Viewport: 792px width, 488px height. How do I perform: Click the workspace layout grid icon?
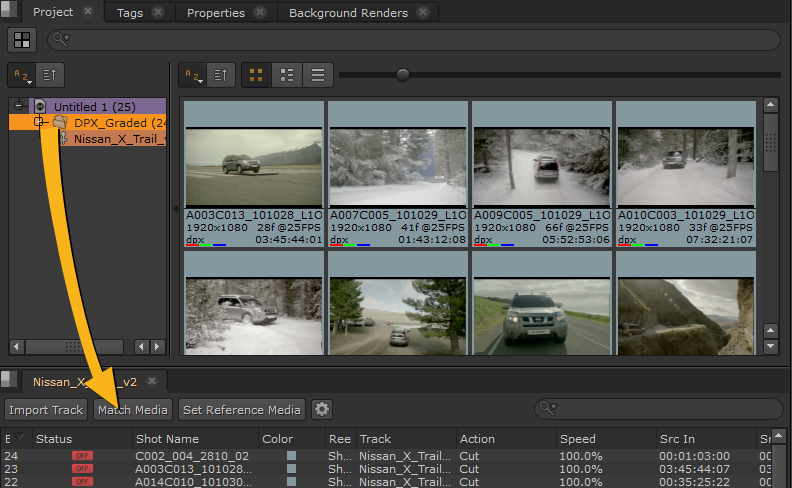point(22,40)
